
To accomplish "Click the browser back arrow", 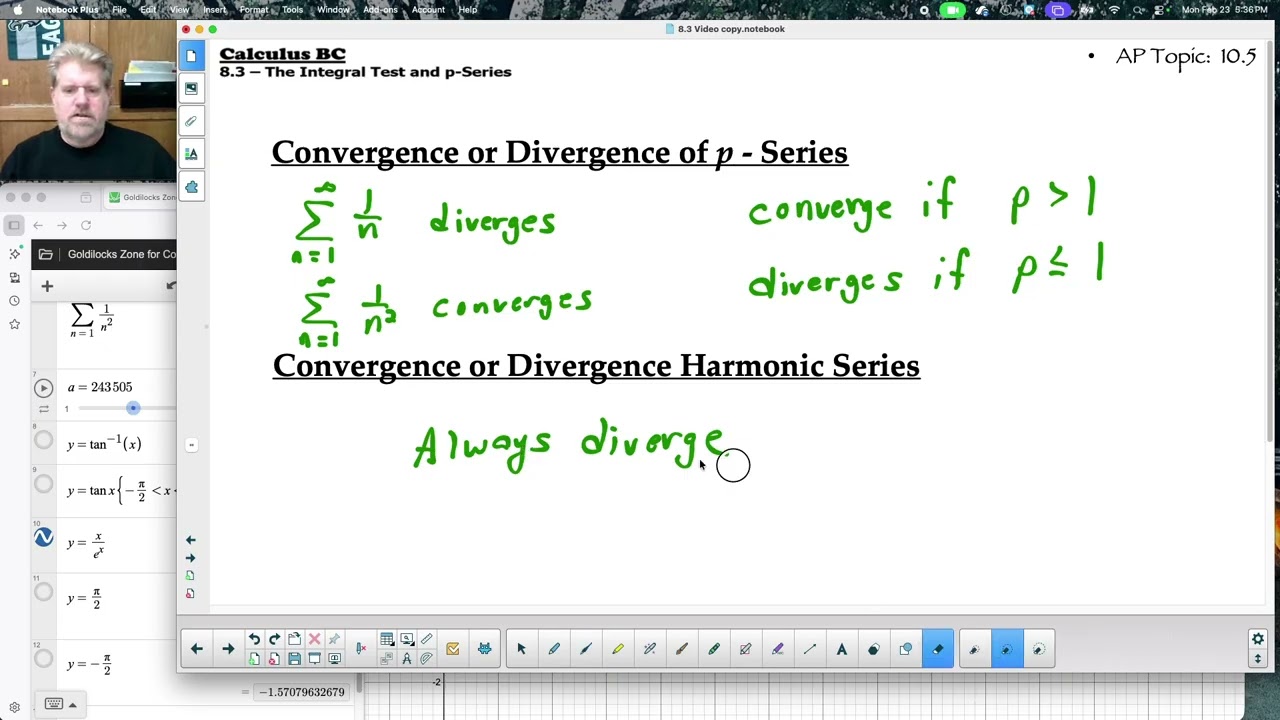I will point(38,226).
